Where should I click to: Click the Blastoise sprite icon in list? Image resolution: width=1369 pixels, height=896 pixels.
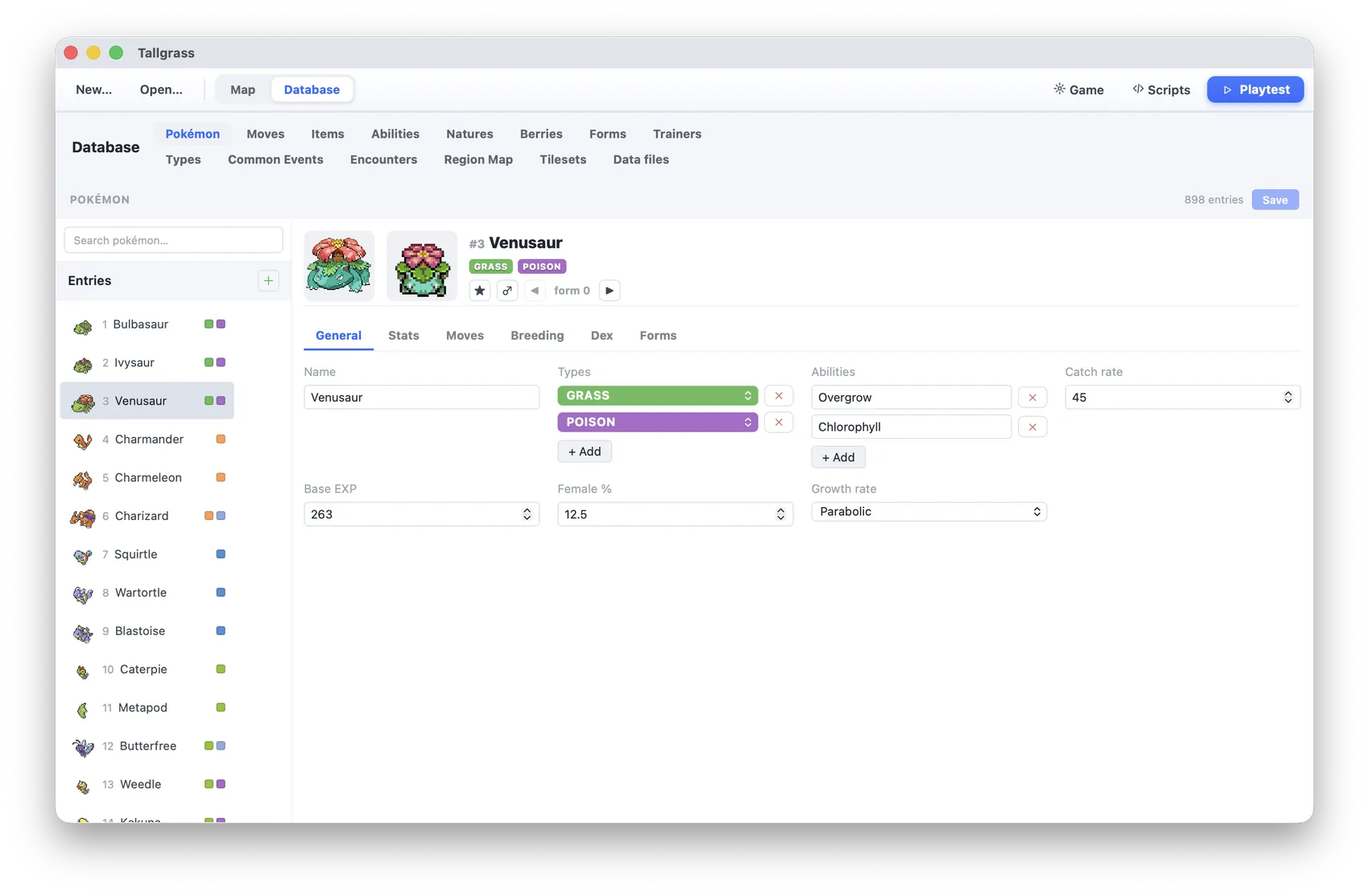tap(83, 633)
